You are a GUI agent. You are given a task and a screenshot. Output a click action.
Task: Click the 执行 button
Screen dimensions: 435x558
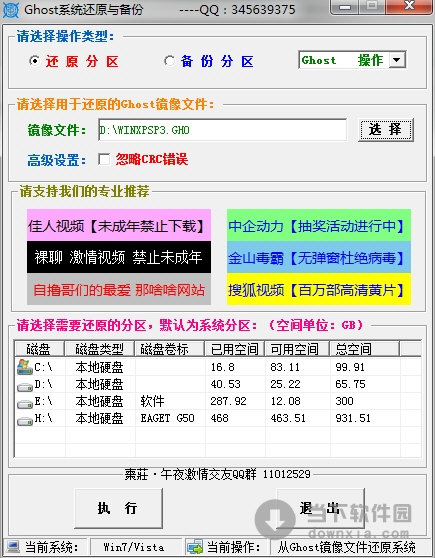119,508
